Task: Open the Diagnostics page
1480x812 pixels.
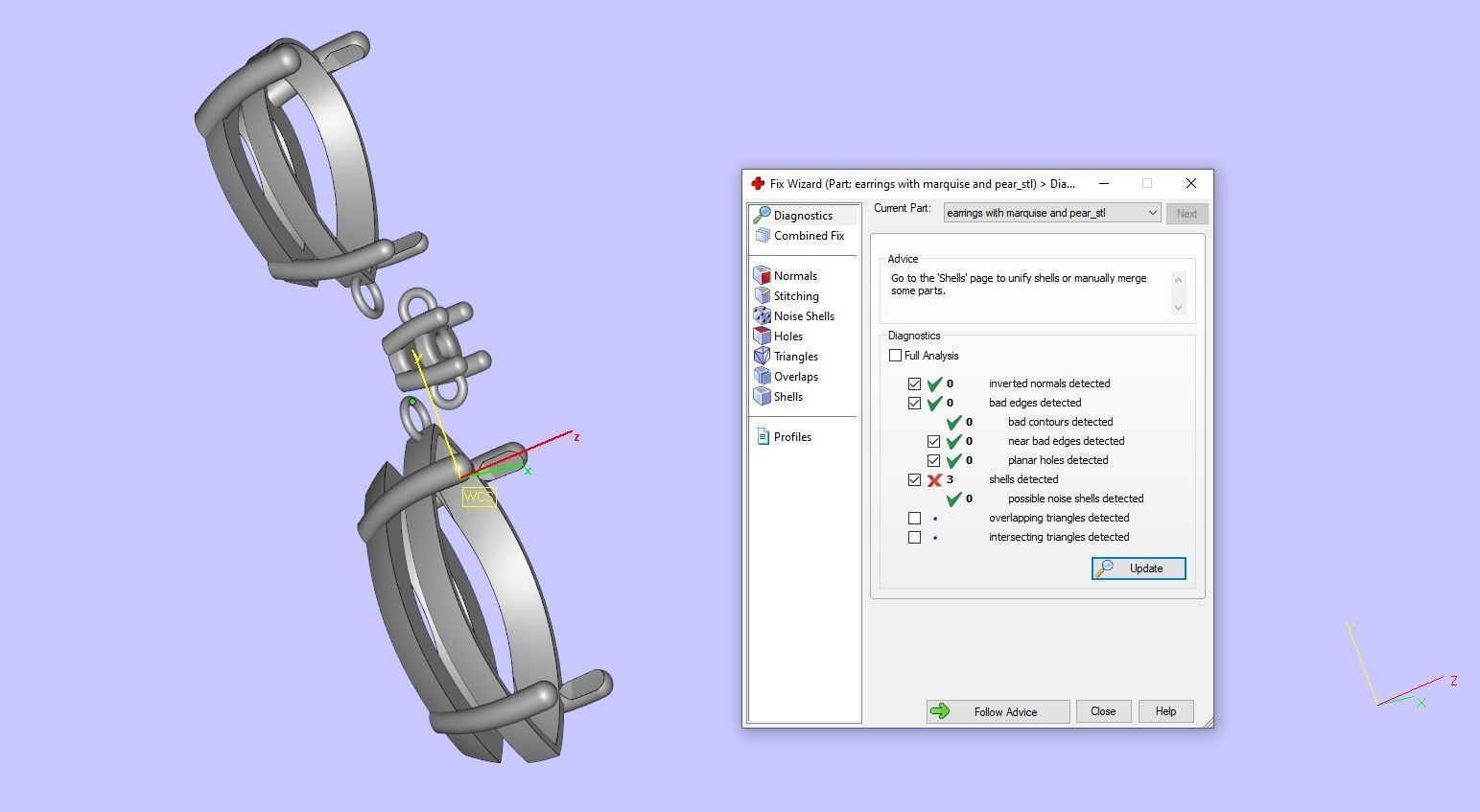Action: (x=803, y=215)
